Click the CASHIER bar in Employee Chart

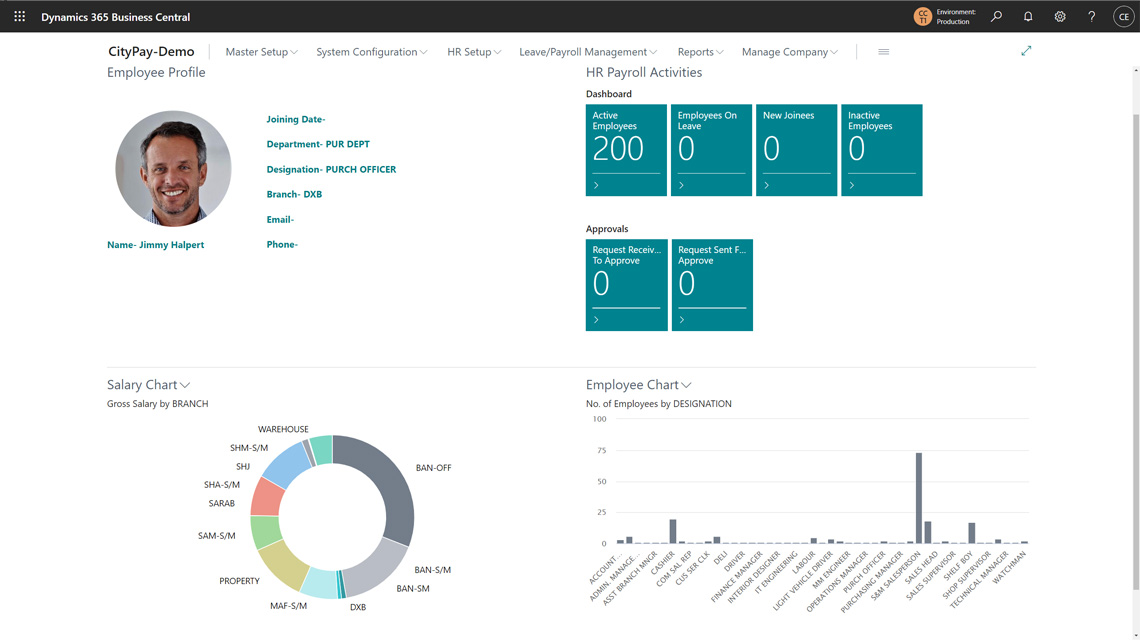click(x=673, y=532)
